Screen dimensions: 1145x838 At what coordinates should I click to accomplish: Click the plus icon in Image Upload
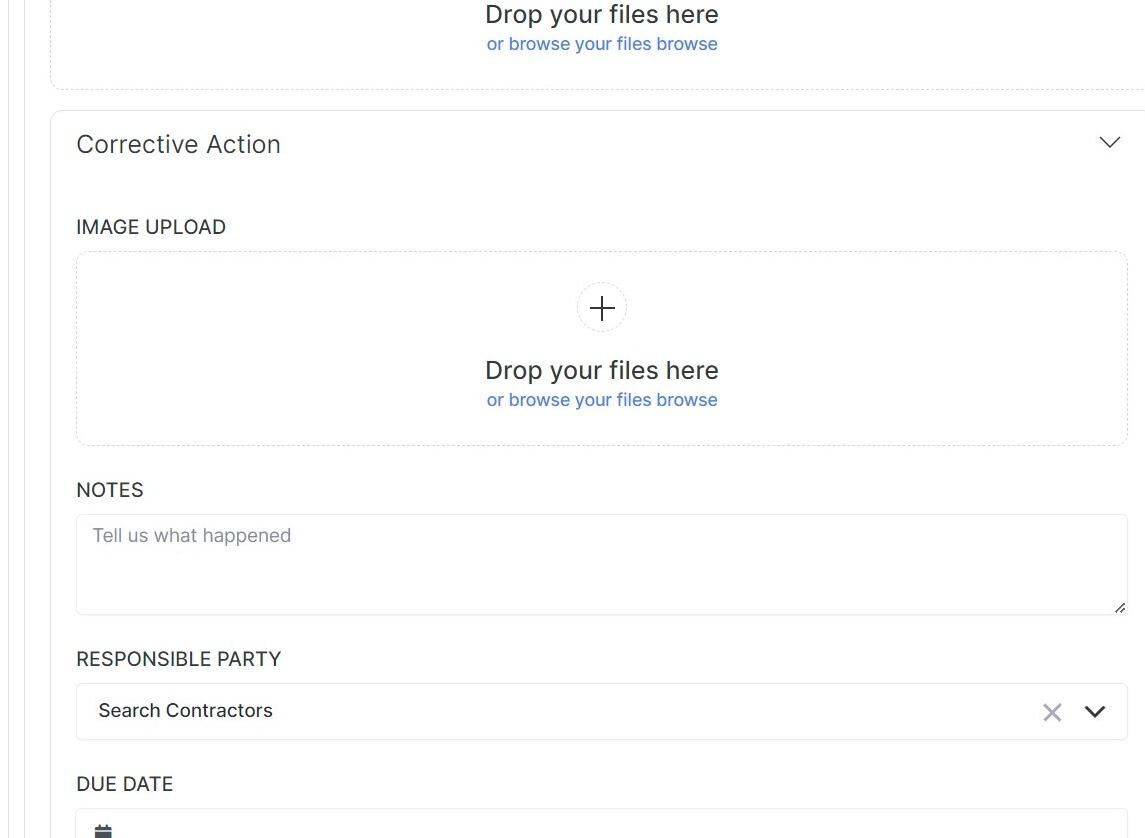click(602, 308)
